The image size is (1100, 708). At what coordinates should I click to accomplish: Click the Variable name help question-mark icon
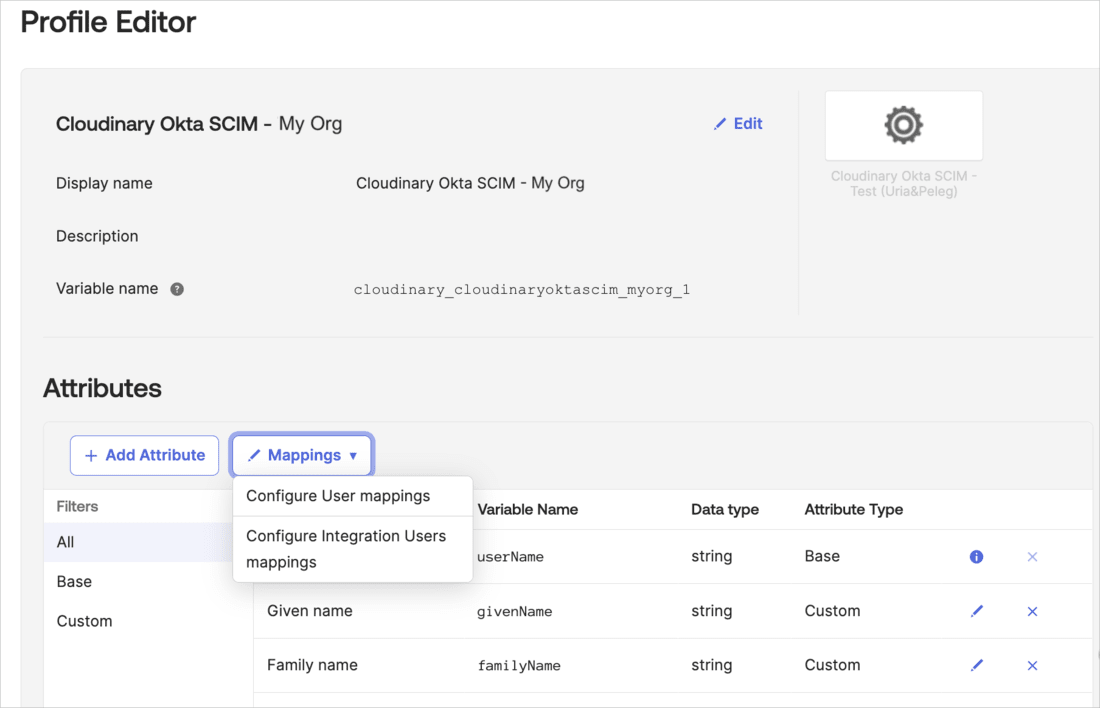coord(177,289)
